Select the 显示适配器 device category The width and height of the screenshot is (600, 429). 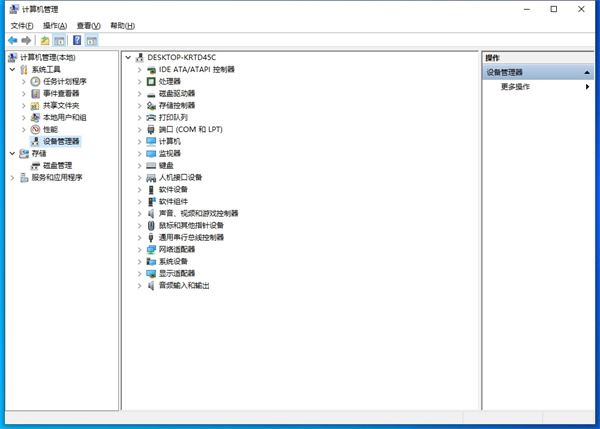tap(177, 273)
